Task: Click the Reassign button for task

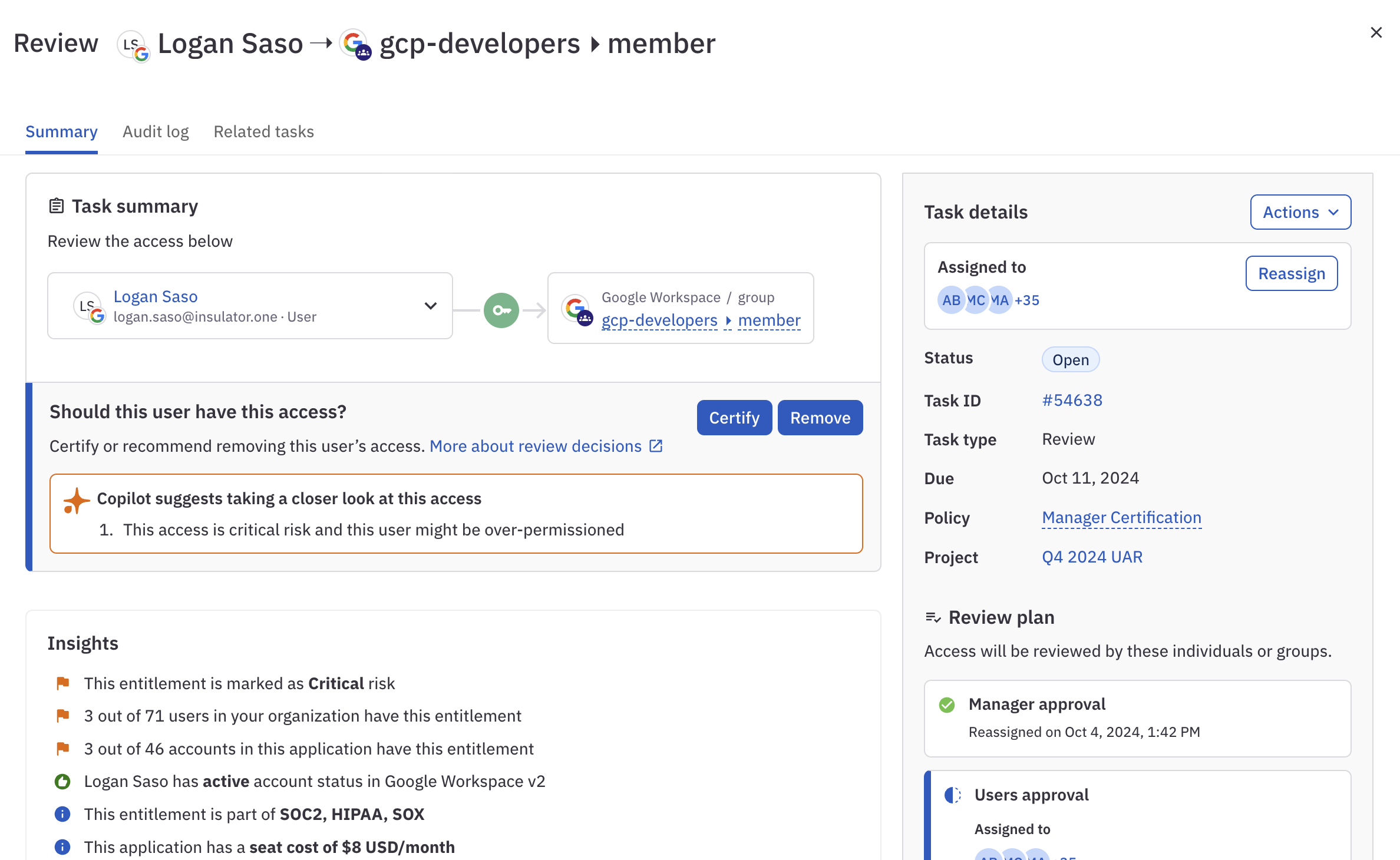Action: click(1292, 273)
